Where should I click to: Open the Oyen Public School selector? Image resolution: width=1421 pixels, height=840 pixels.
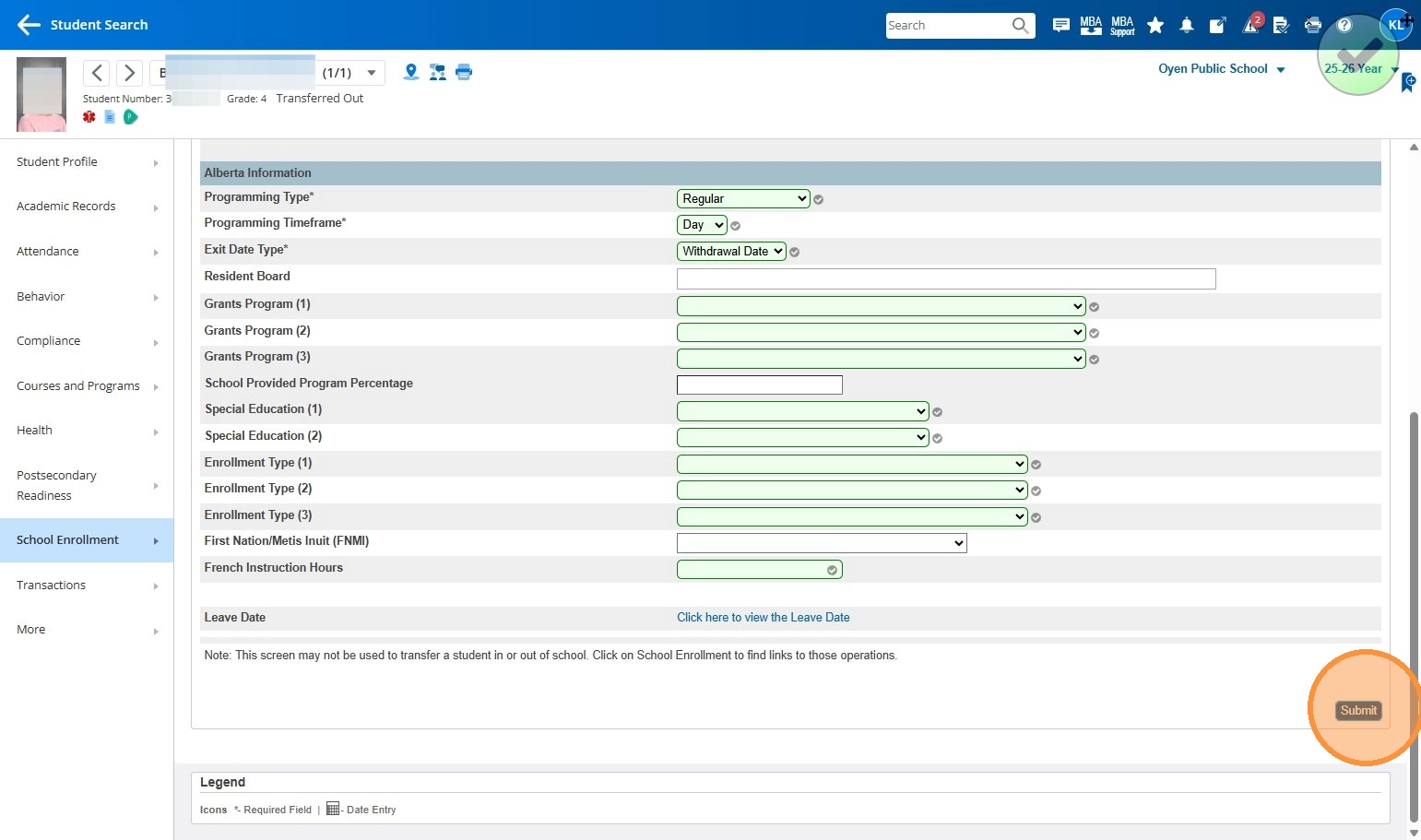tap(1221, 69)
